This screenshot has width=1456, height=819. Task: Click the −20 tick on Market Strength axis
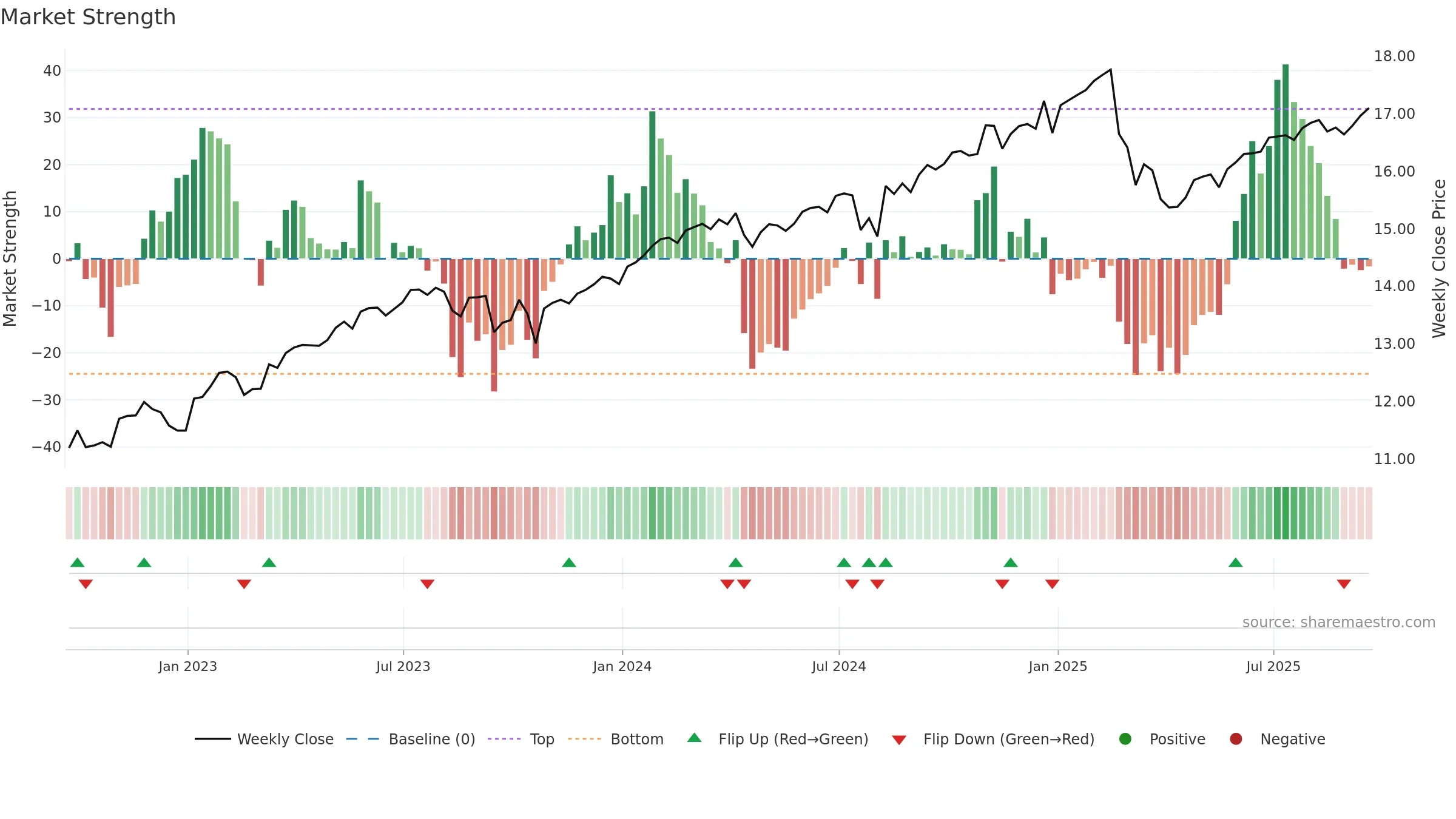coord(47,352)
